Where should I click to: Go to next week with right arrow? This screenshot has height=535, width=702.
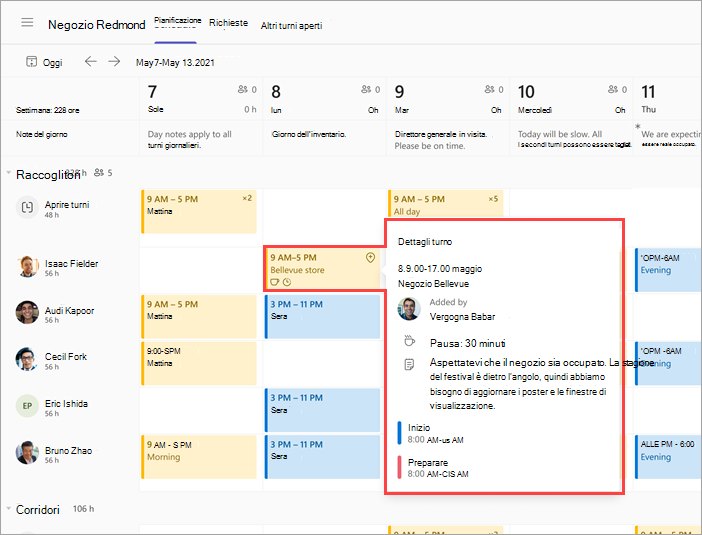[x=114, y=61]
